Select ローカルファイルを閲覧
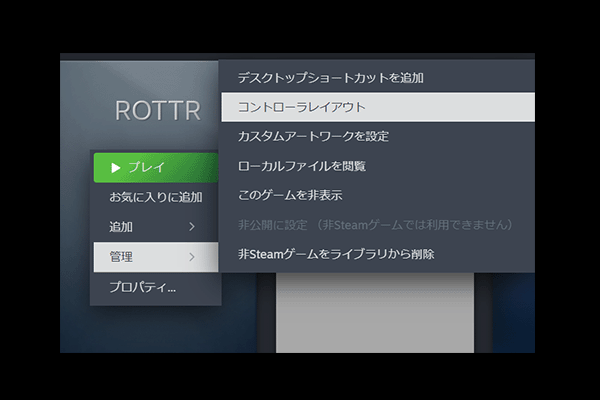This screenshot has height=400, width=600. pos(378,166)
